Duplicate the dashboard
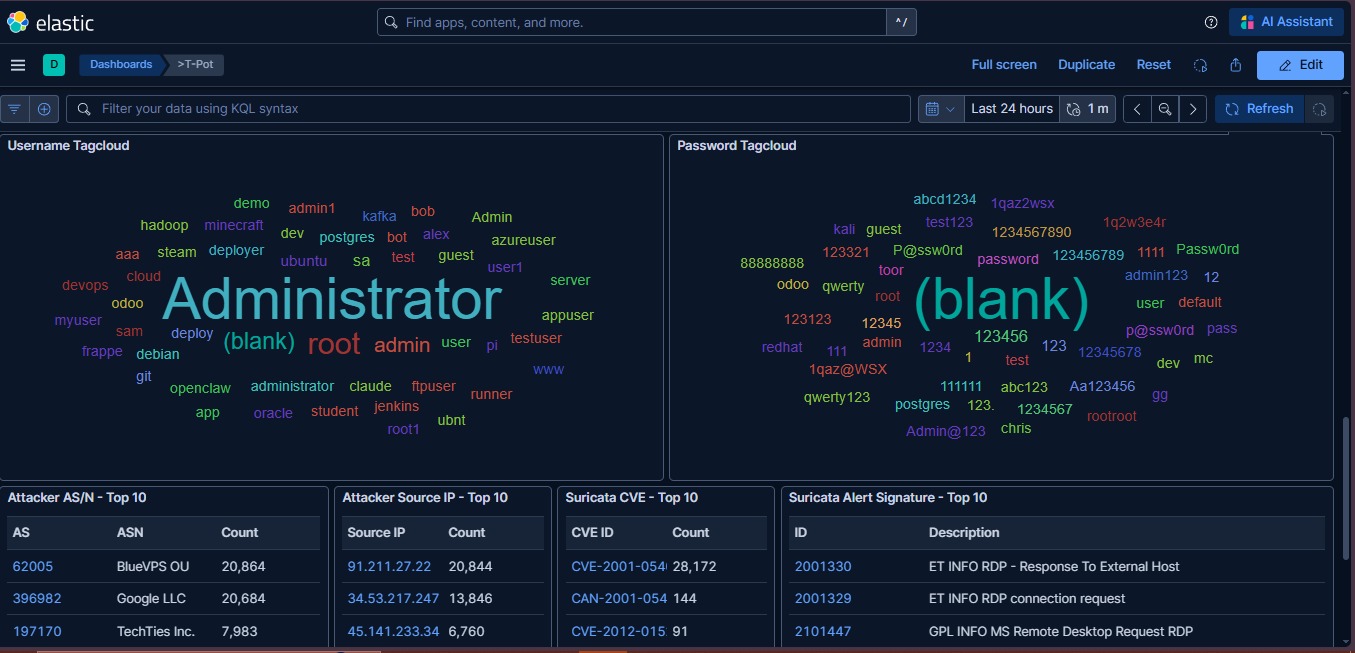 (1086, 65)
